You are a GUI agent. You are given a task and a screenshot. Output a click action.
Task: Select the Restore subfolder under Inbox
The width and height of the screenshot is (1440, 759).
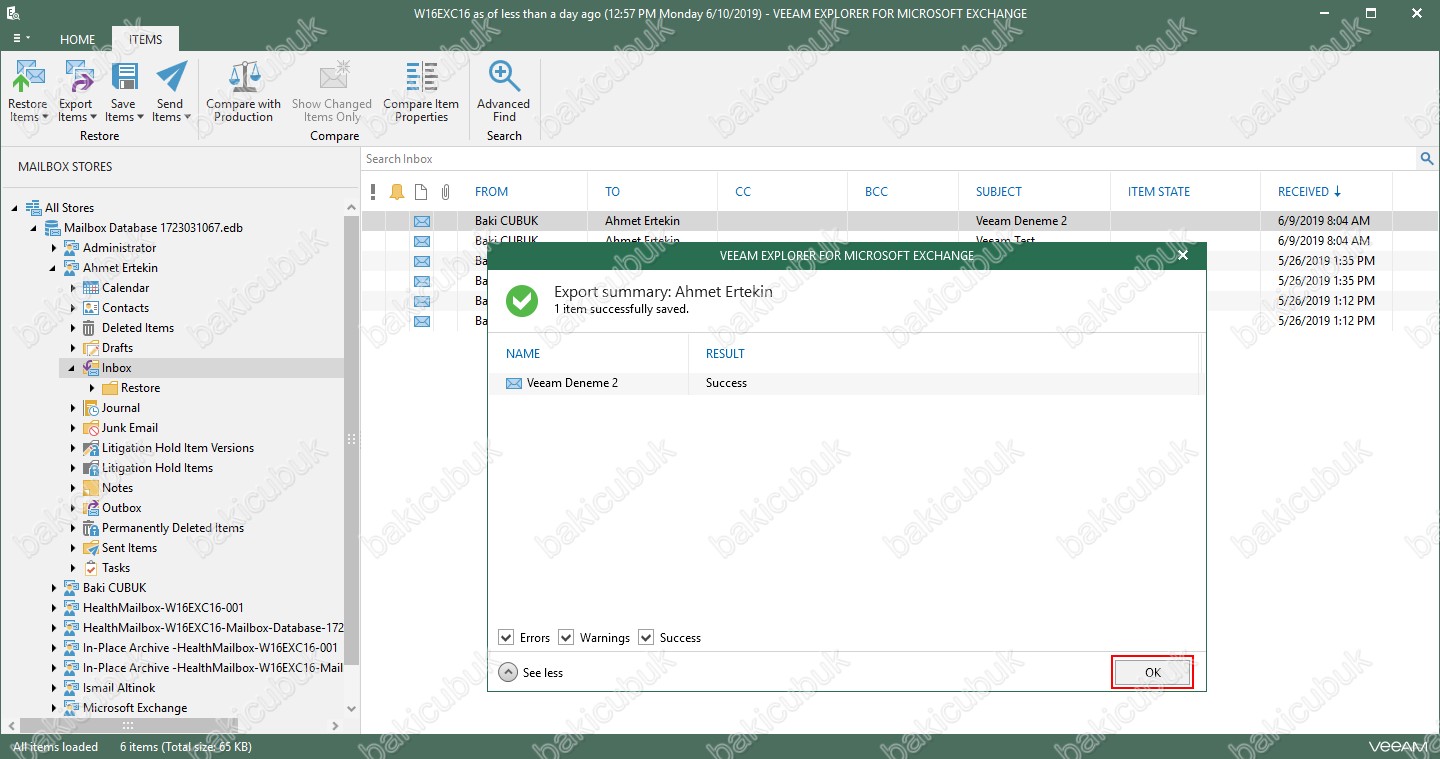140,388
